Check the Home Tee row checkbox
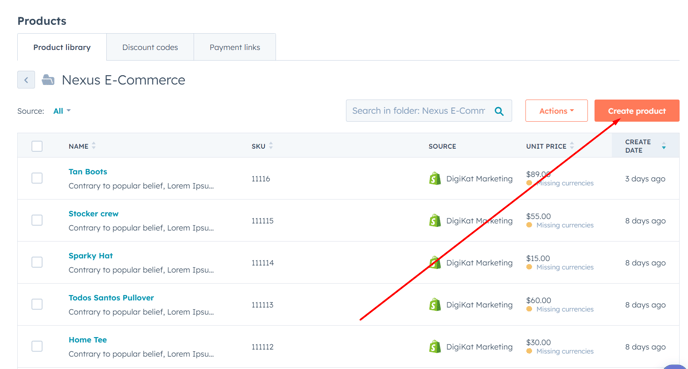 tap(37, 346)
